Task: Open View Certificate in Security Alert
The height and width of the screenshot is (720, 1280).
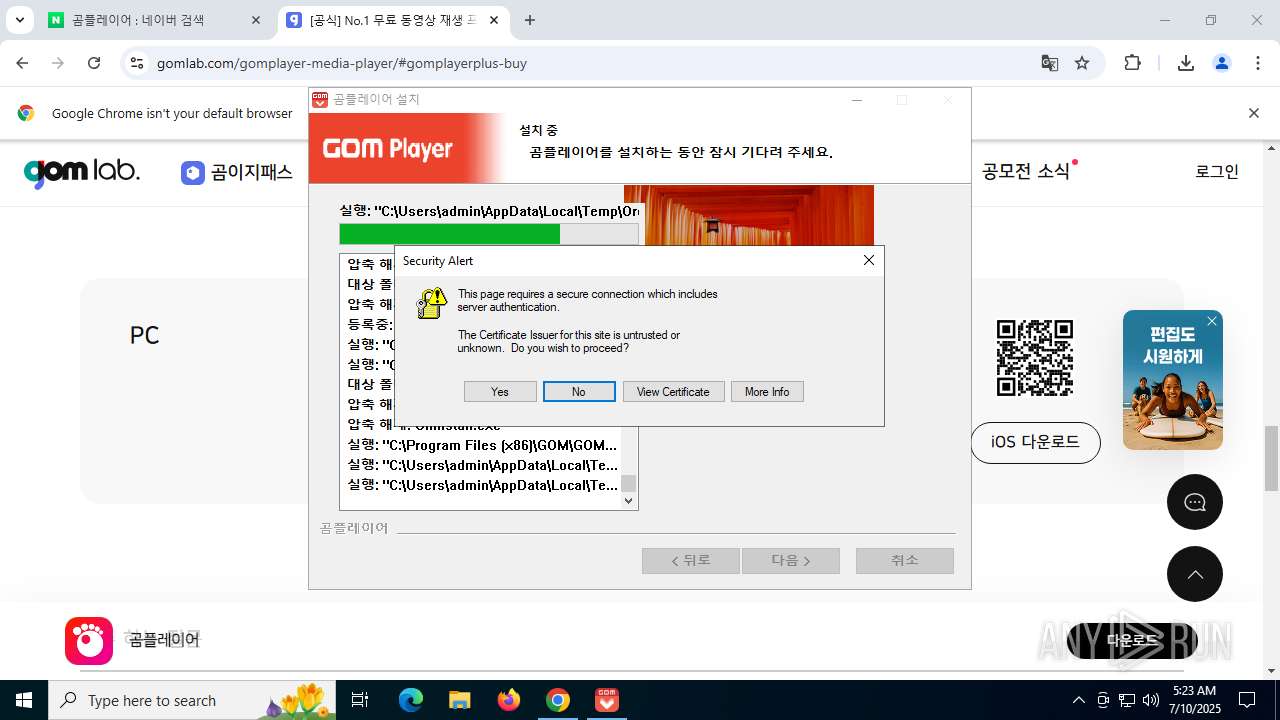Action: (x=673, y=392)
